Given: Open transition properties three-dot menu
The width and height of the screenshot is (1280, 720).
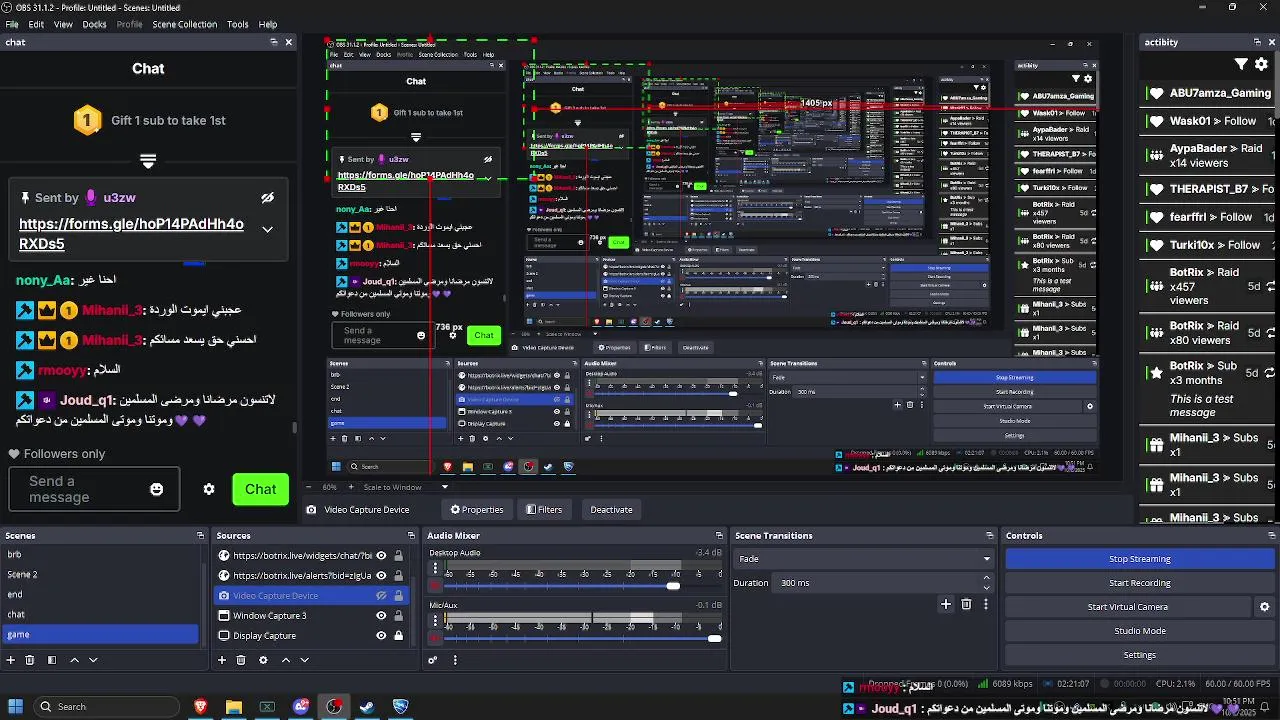Looking at the screenshot, I should [986, 604].
